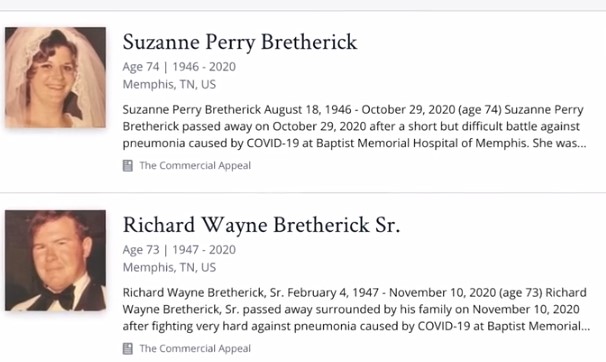Click newspaper icon under Richard's obituary
The width and height of the screenshot is (606, 362).
click(x=128, y=348)
